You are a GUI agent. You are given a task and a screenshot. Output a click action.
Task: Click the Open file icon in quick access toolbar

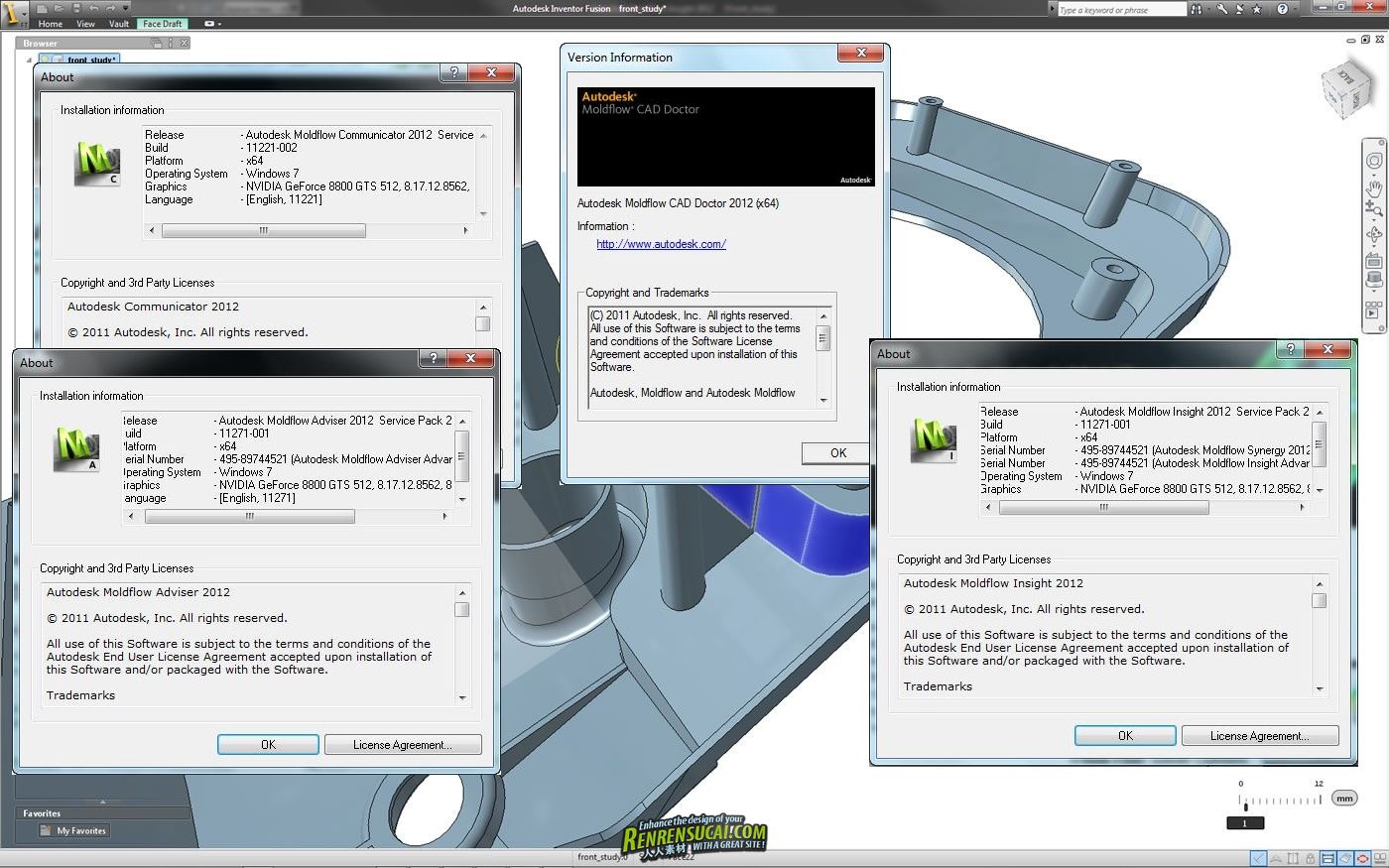point(59,9)
